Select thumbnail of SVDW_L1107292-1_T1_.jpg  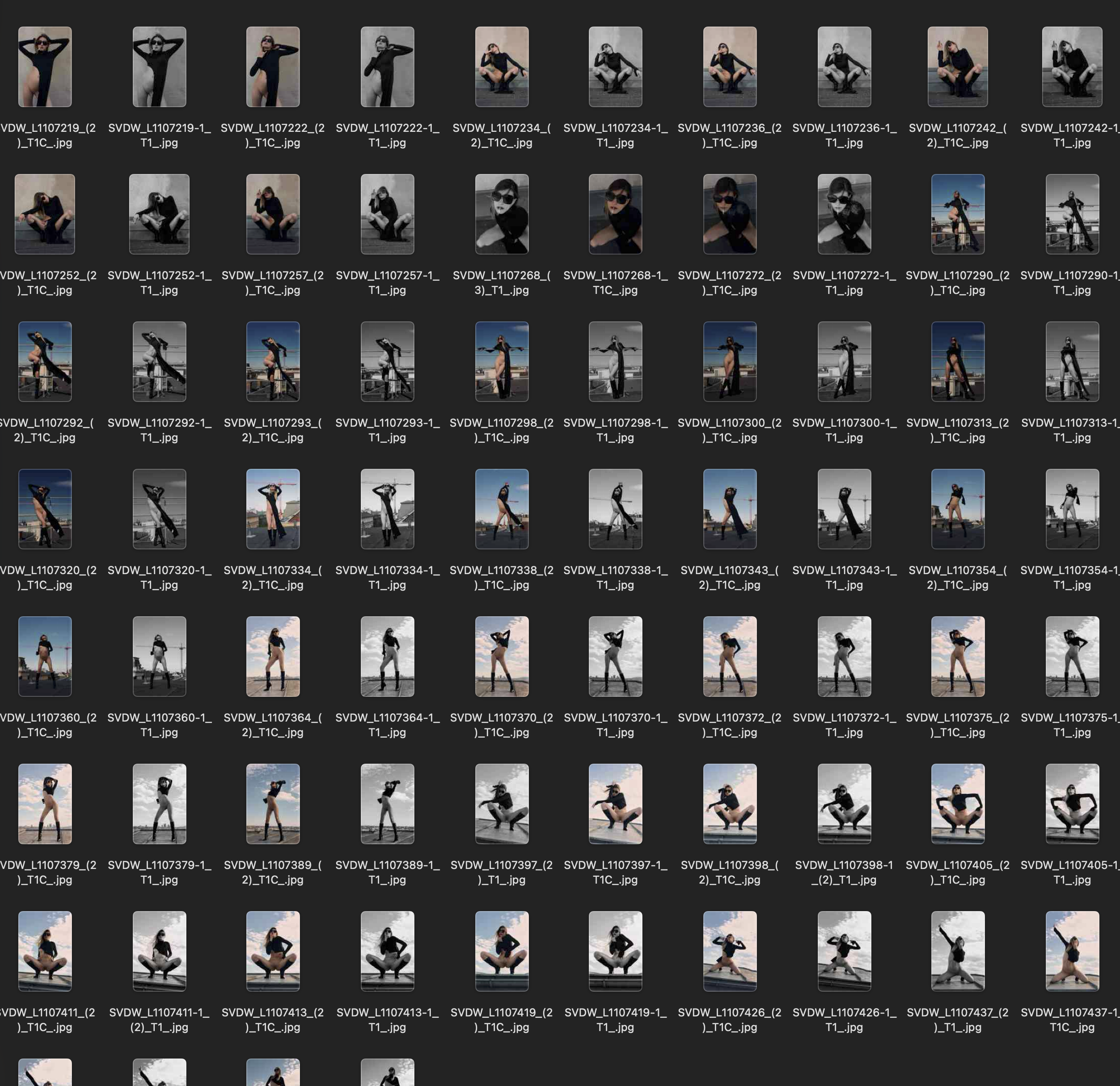(159, 362)
